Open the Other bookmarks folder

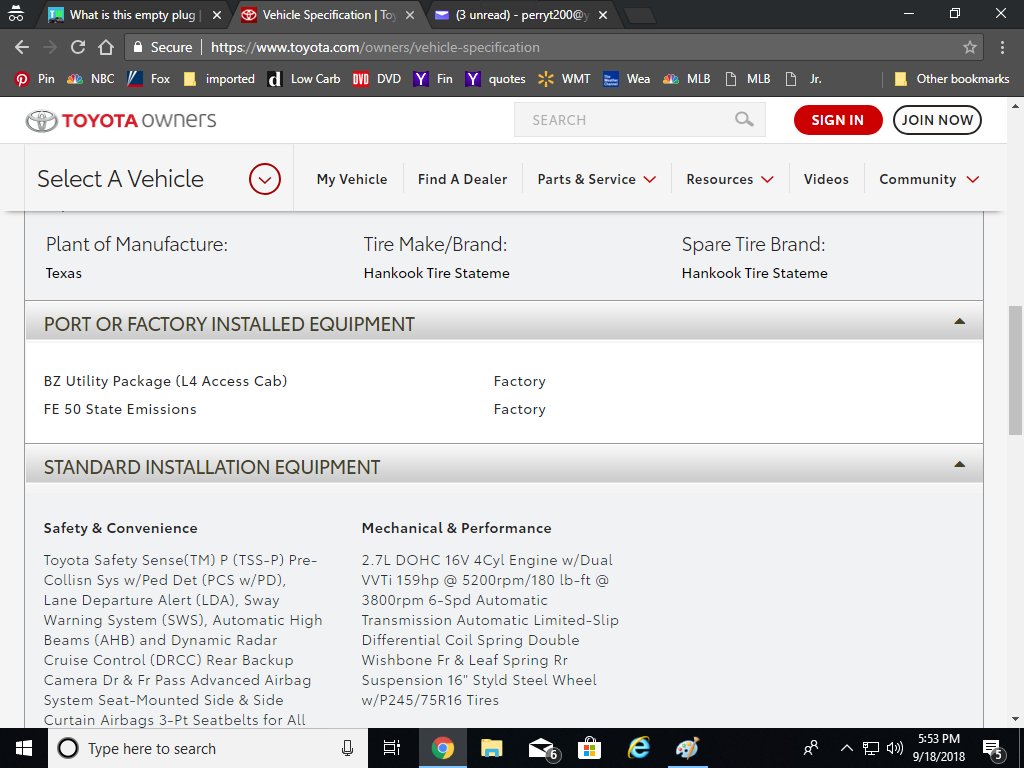[x=952, y=79]
